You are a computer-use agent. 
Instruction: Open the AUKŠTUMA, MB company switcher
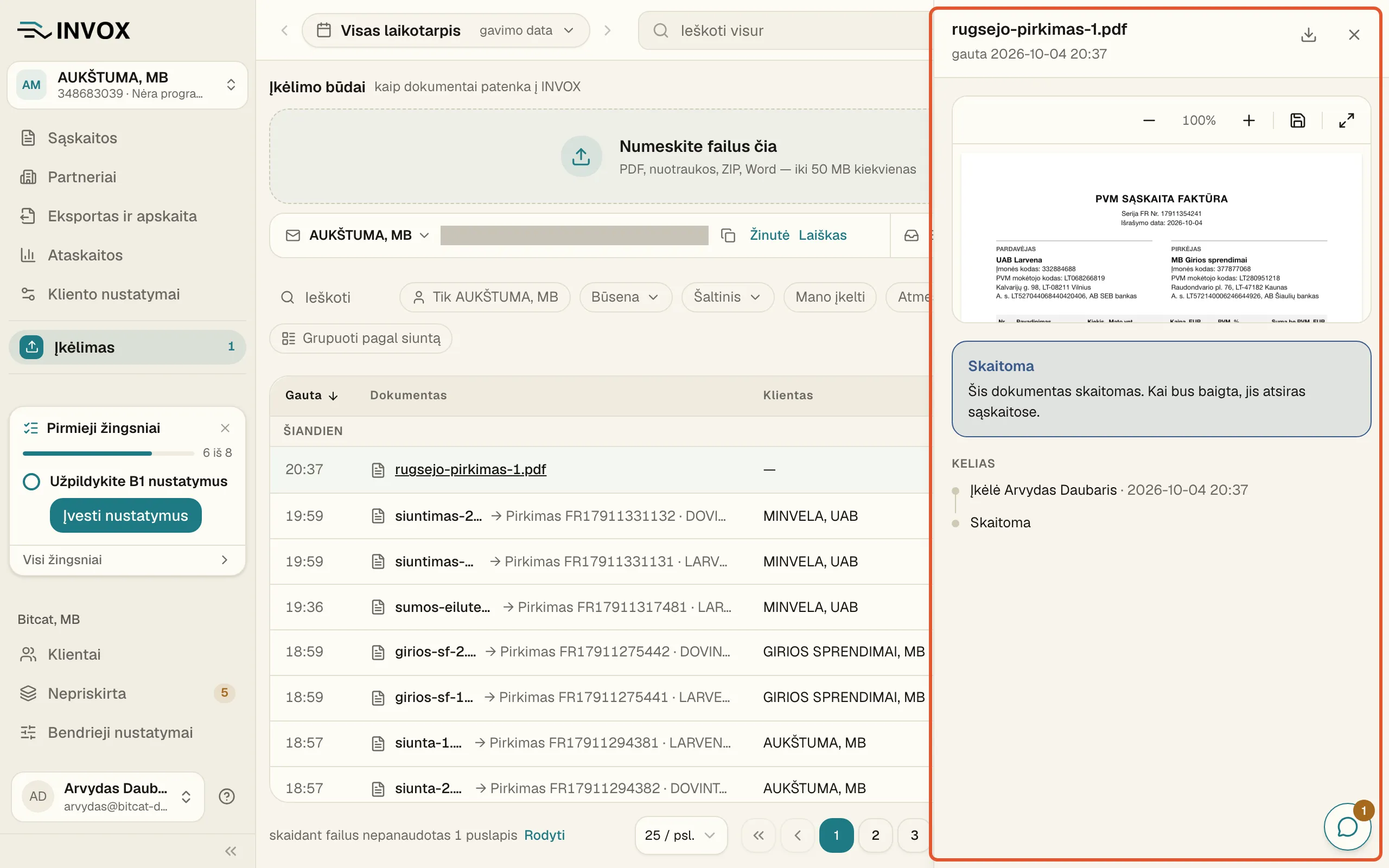128,85
